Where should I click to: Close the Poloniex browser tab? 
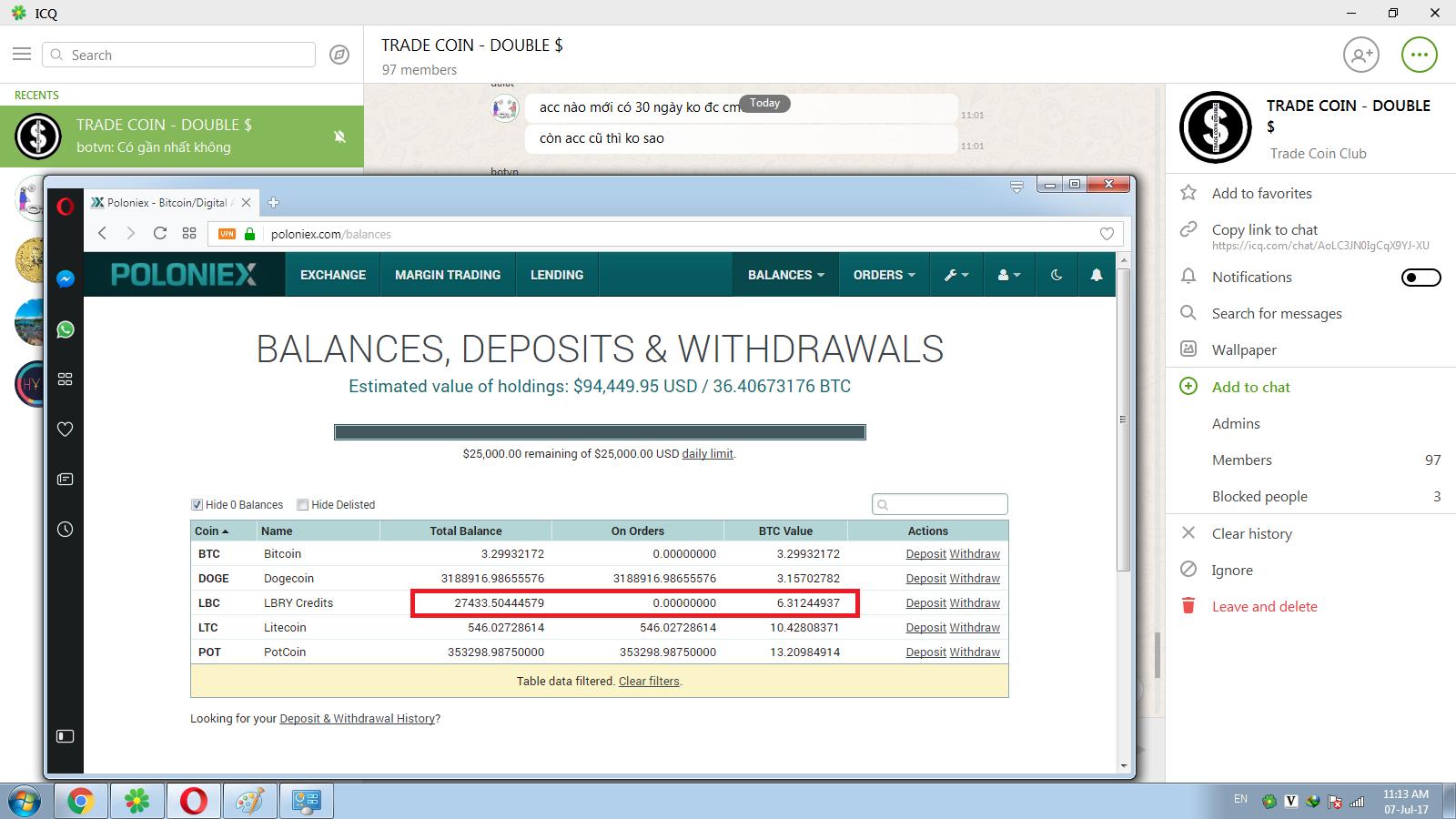pos(246,203)
